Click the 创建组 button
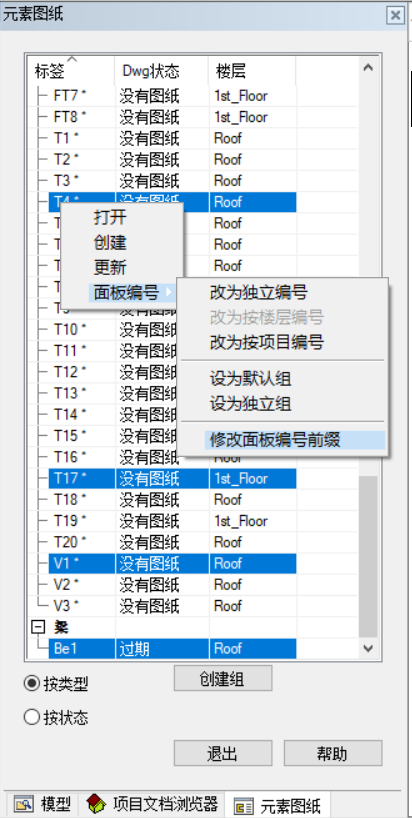412x818 pixels. 223,678
